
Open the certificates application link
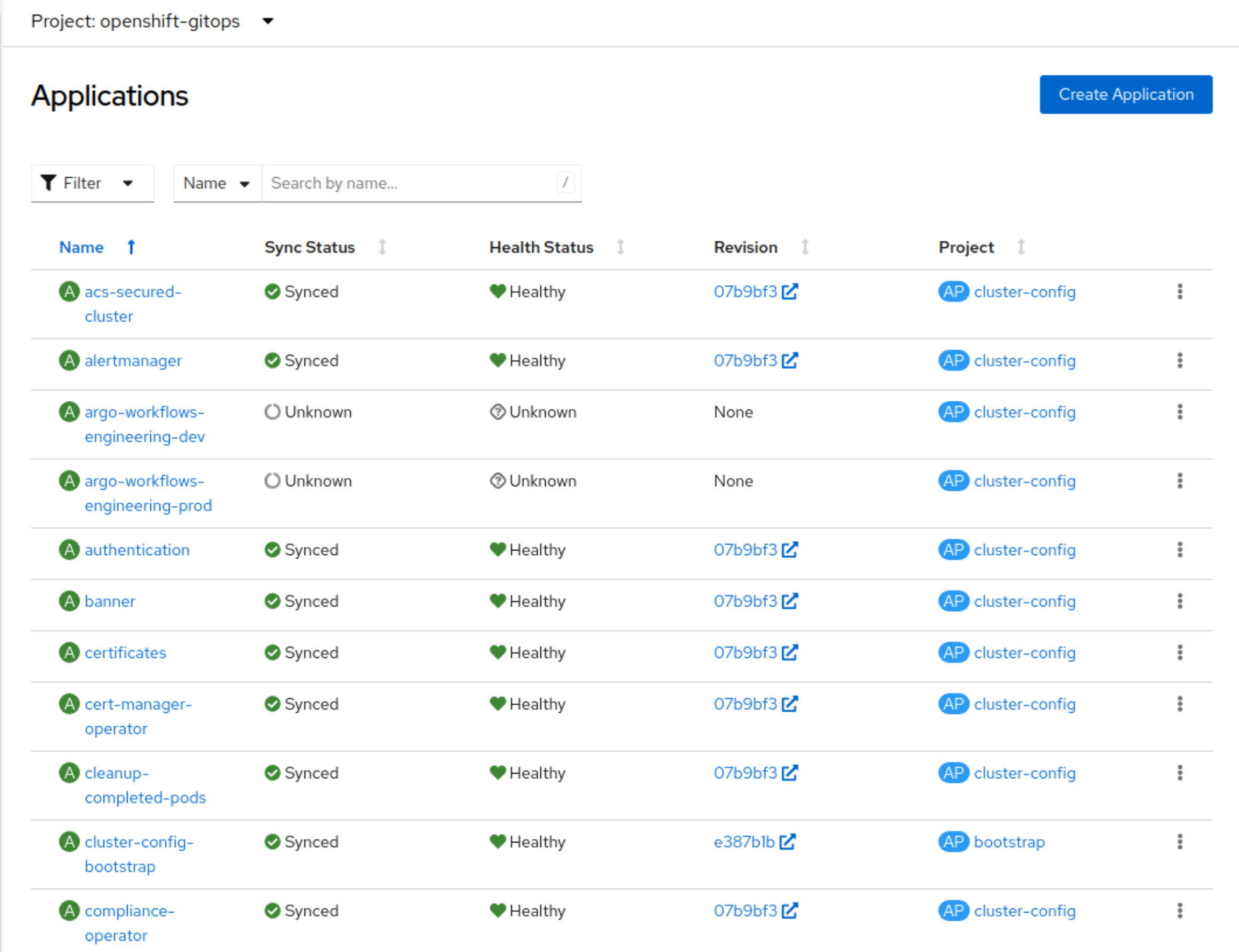126,653
